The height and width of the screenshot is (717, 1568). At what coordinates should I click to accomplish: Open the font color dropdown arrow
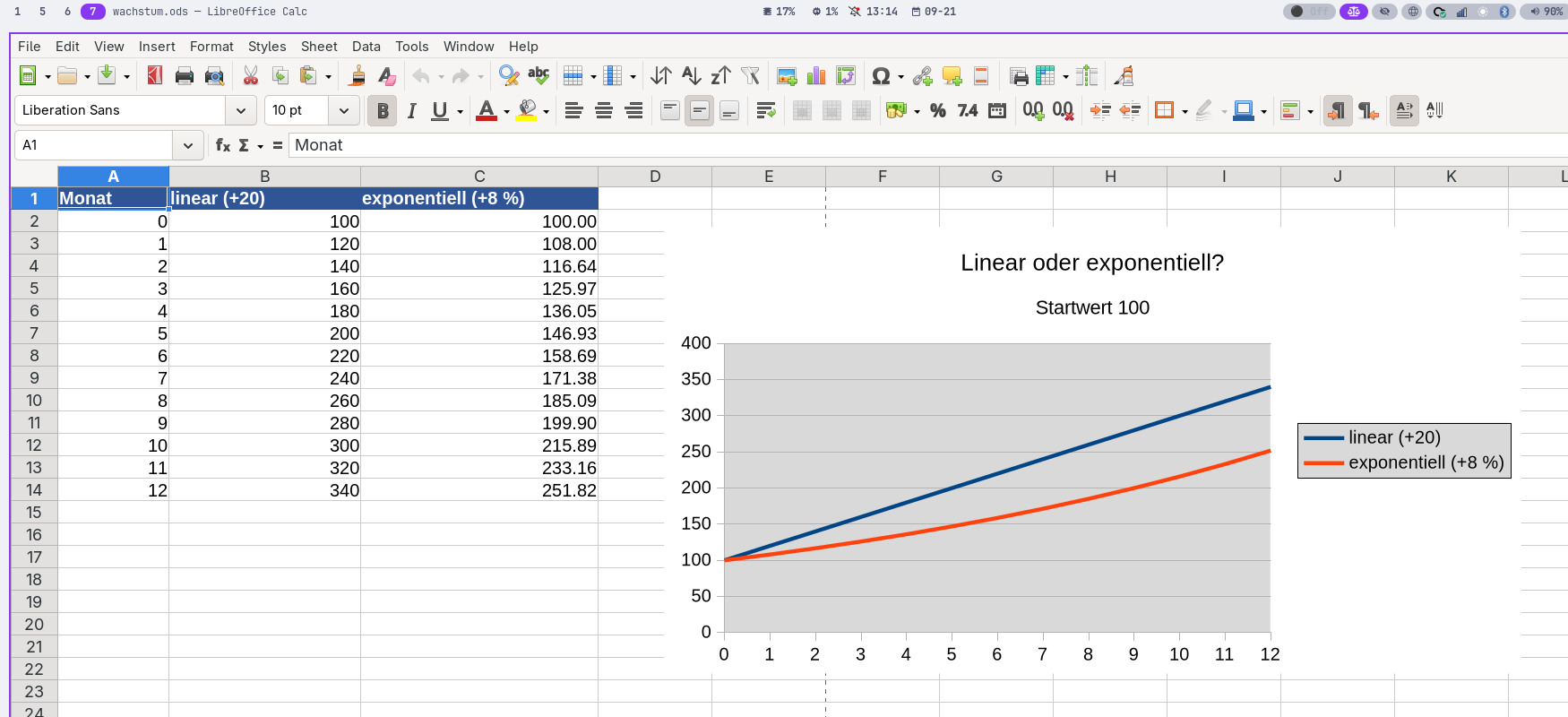[506, 111]
